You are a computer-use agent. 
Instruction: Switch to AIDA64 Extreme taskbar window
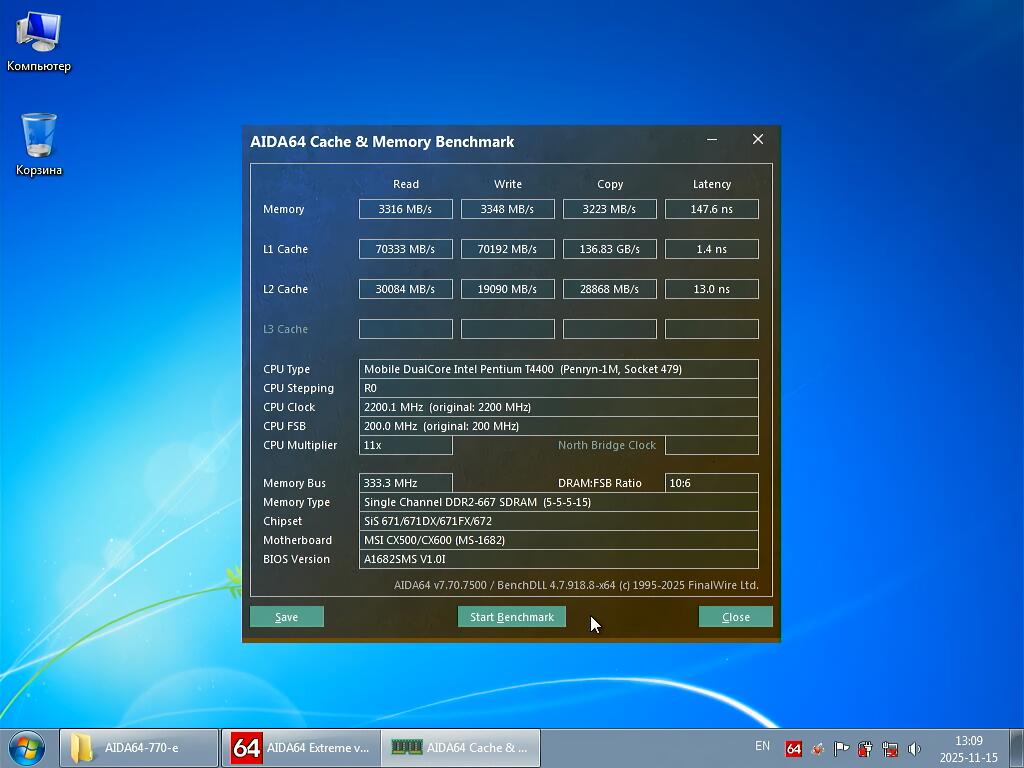tap(300, 748)
